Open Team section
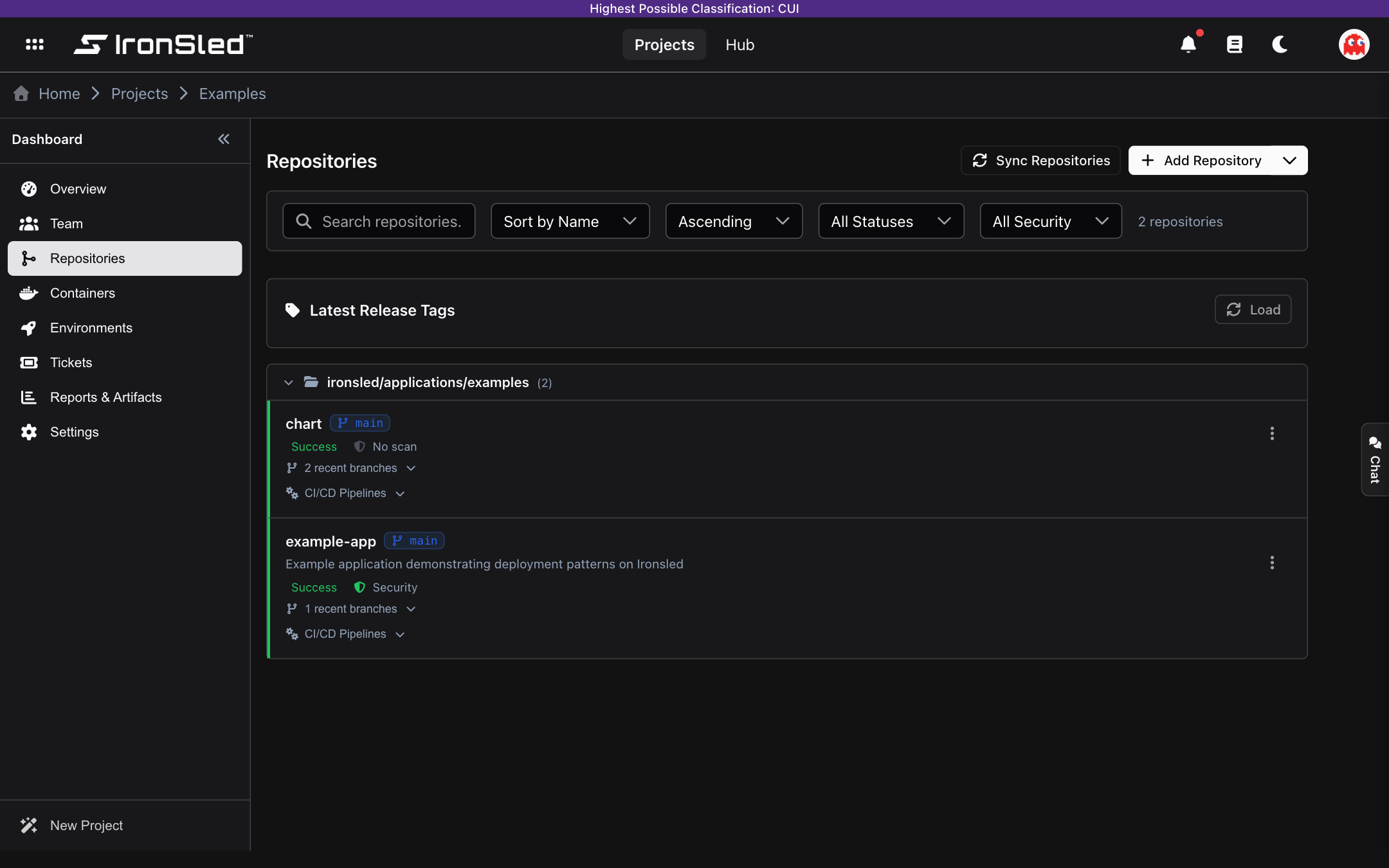 pyautogui.click(x=125, y=224)
